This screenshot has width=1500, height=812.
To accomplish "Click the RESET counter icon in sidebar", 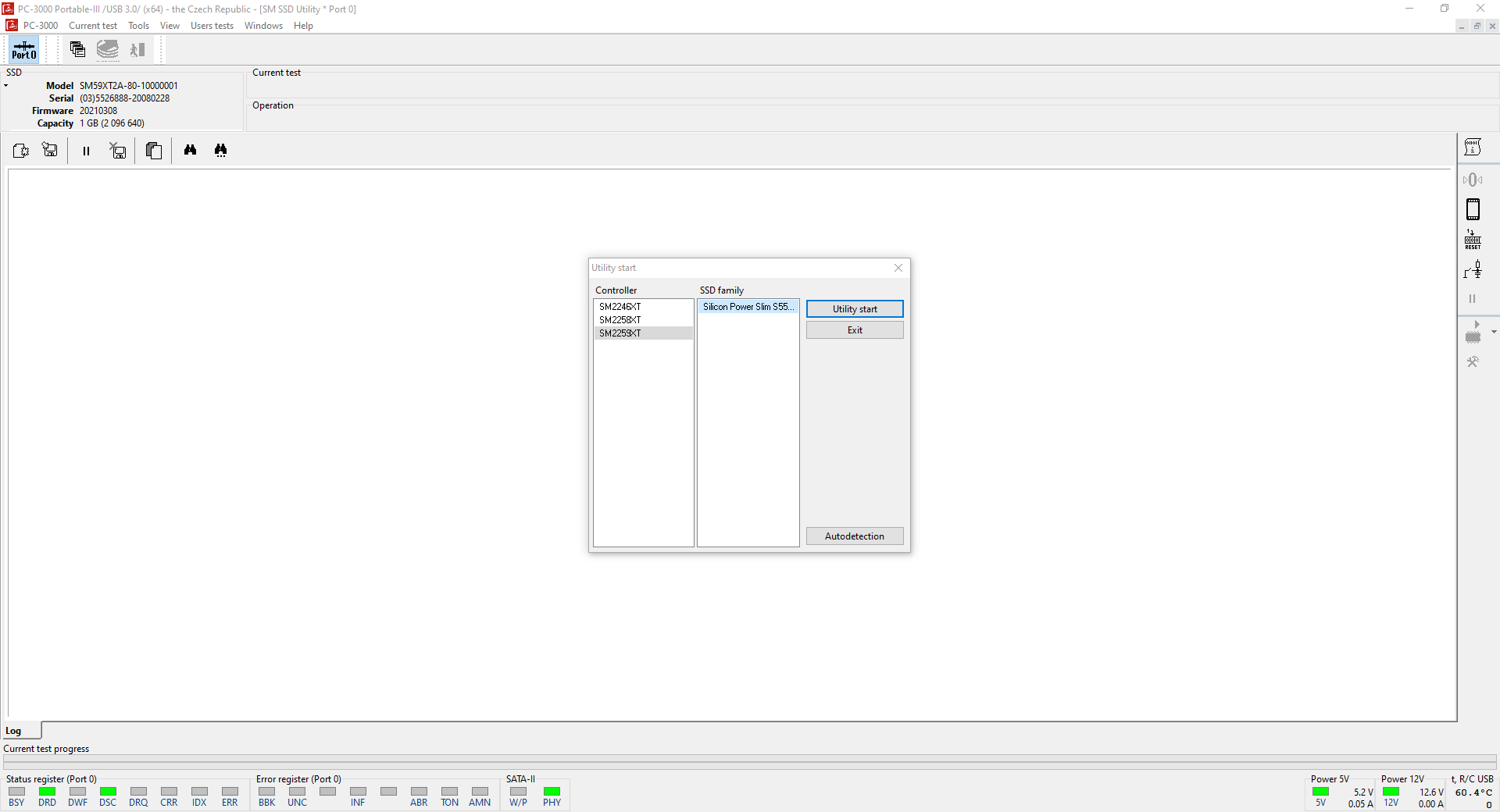I will (x=1473, y=240).
